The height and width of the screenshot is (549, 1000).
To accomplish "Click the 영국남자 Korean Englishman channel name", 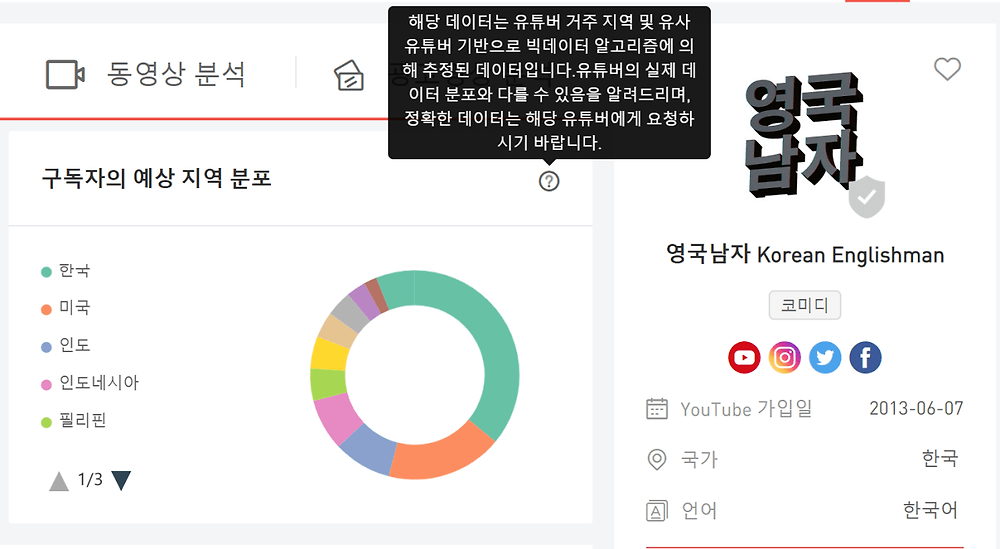I will (805, 254).
